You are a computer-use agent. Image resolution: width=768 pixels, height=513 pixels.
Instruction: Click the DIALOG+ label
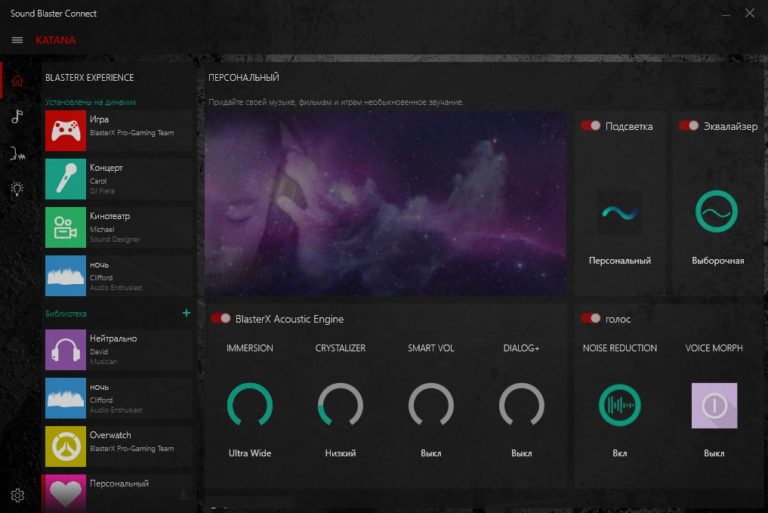[x=522, y=348]
